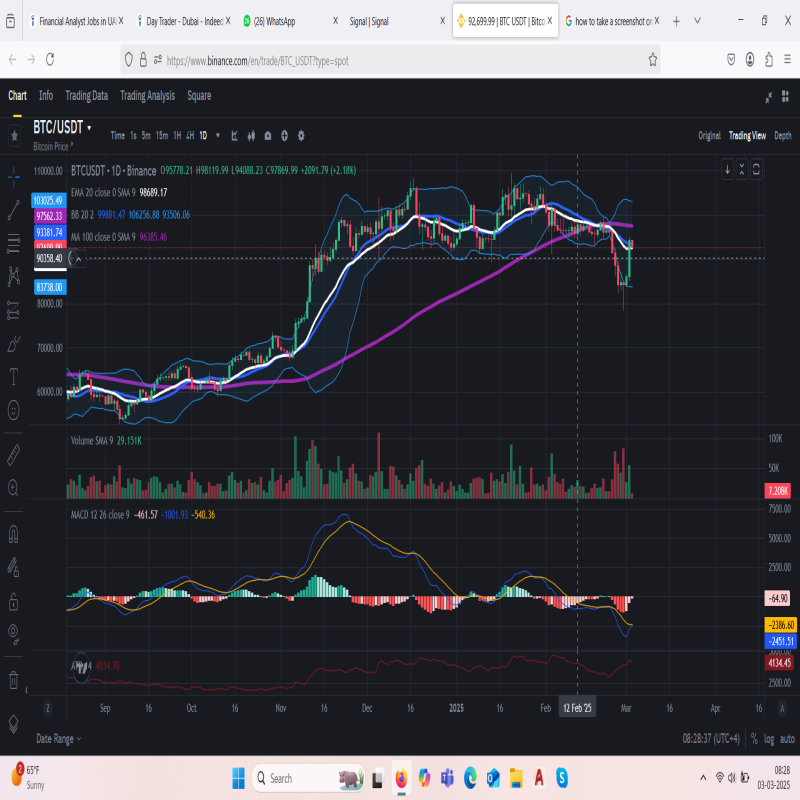The width and height of the screenshot is (800, 800).
Task: Switch to the Trading Data tab
Action: [87, 95]
